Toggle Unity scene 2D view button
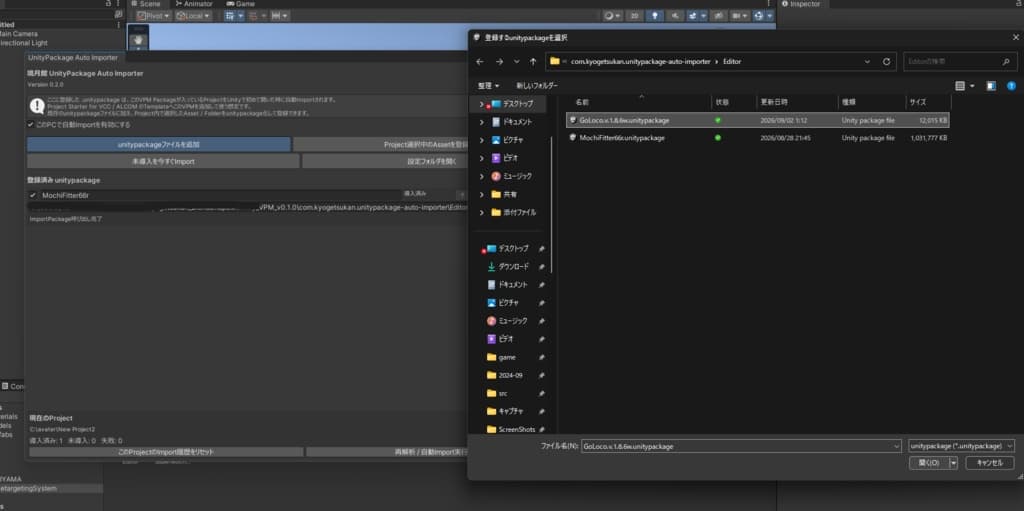This screenshot has height=511, width=1024. [634, 16]
